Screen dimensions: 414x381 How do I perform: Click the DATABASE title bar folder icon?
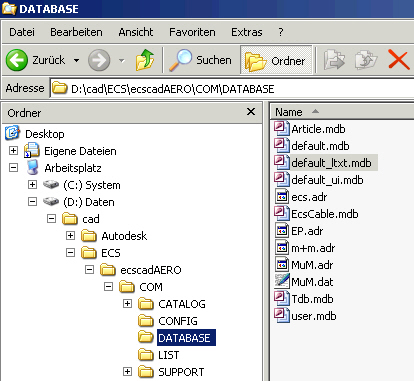coord(9,9)
